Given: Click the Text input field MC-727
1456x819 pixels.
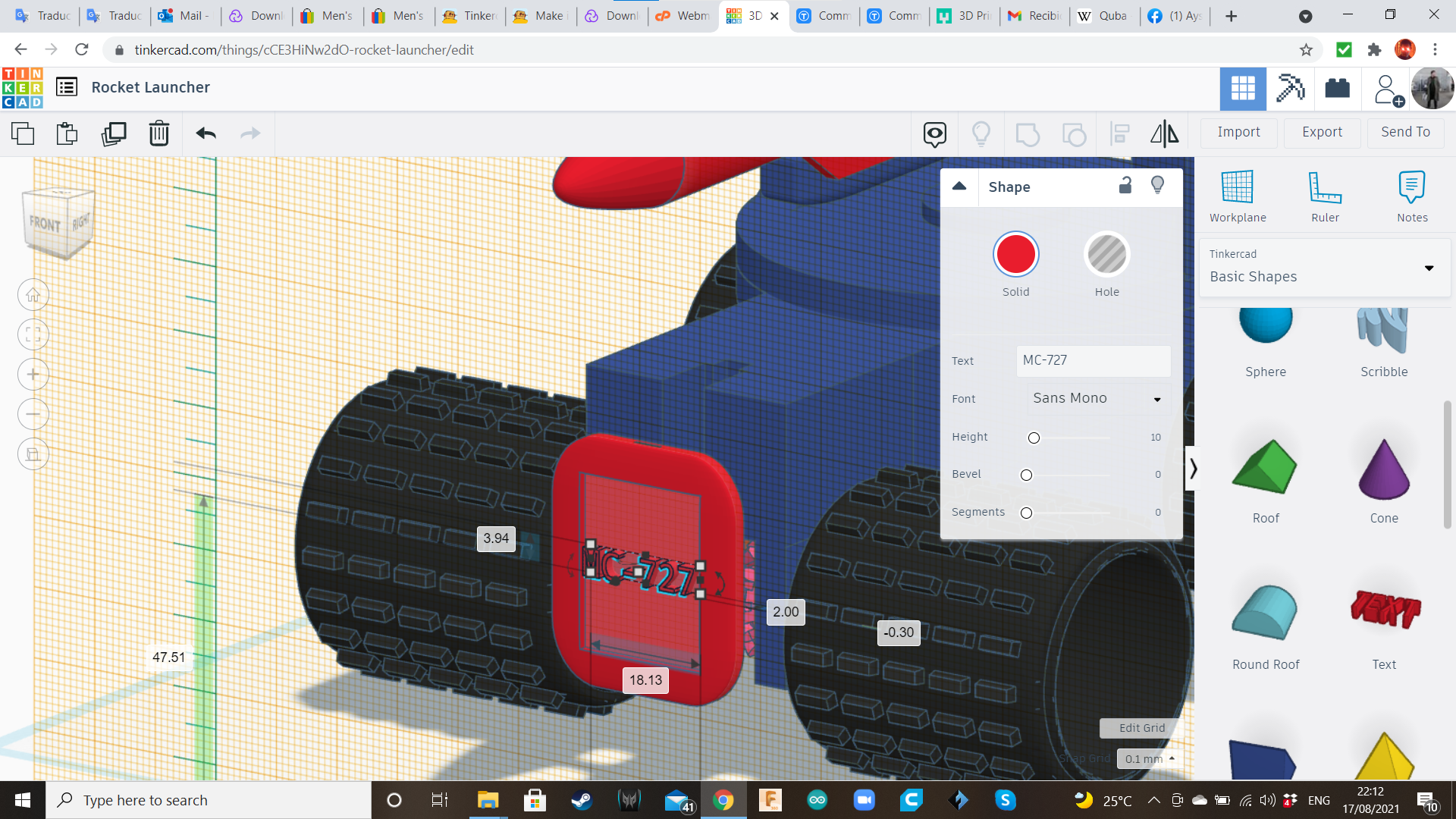Looking at the screenshot, I should pyautogui.click(x=1093, y=361).
